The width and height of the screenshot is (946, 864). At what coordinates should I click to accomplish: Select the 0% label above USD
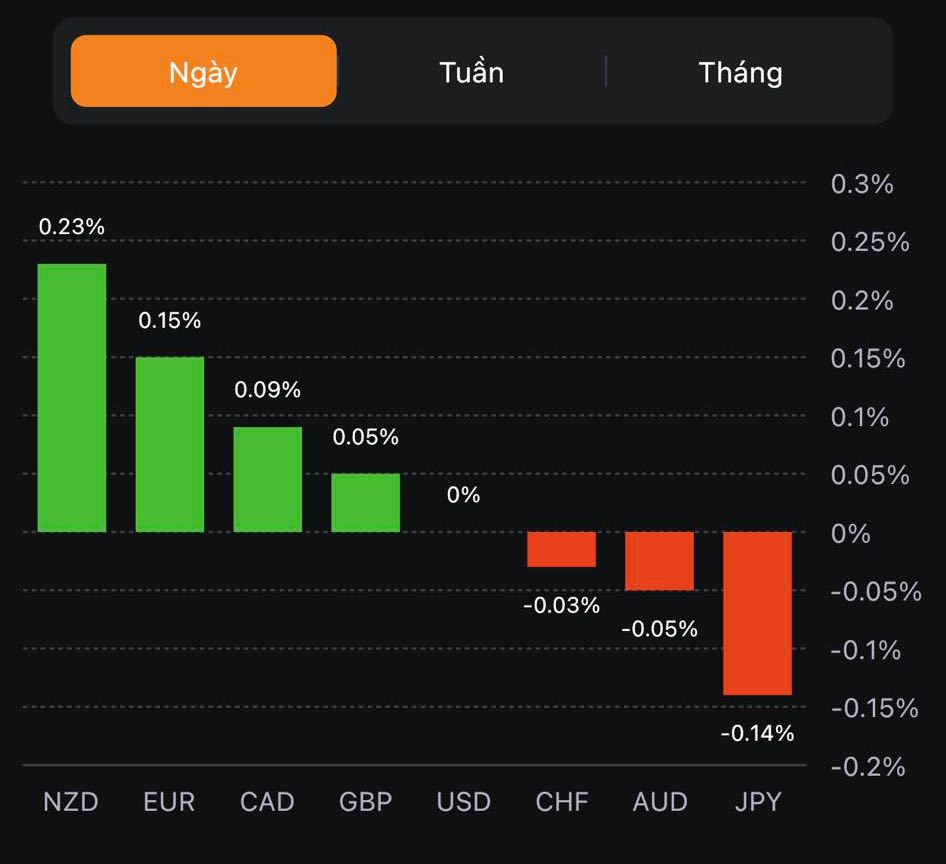(x=464, y=495)
